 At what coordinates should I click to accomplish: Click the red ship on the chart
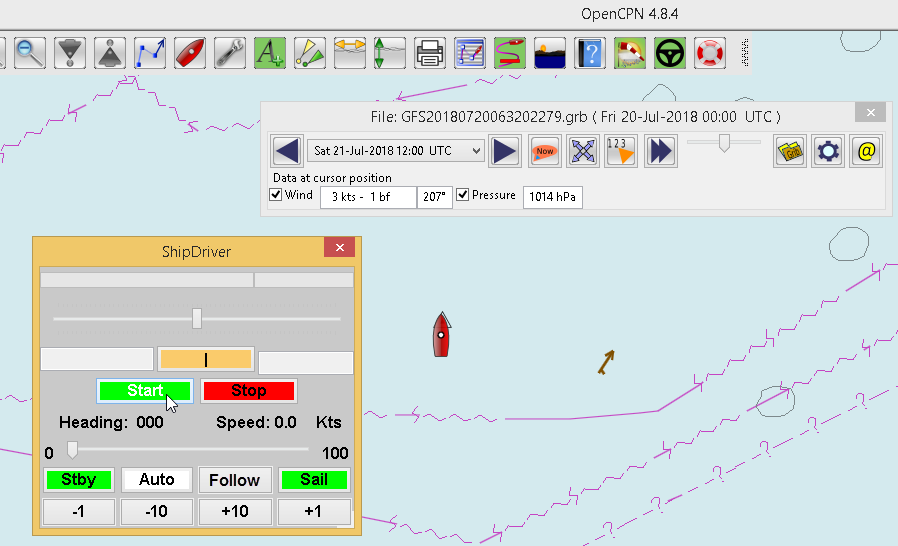click(x=441, y=334)
